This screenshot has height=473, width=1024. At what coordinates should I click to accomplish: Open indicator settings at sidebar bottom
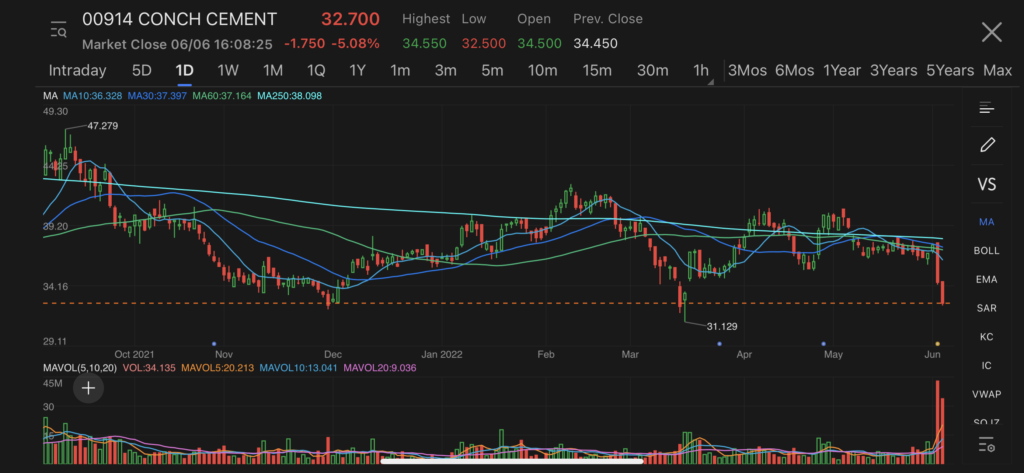(987, 445)
